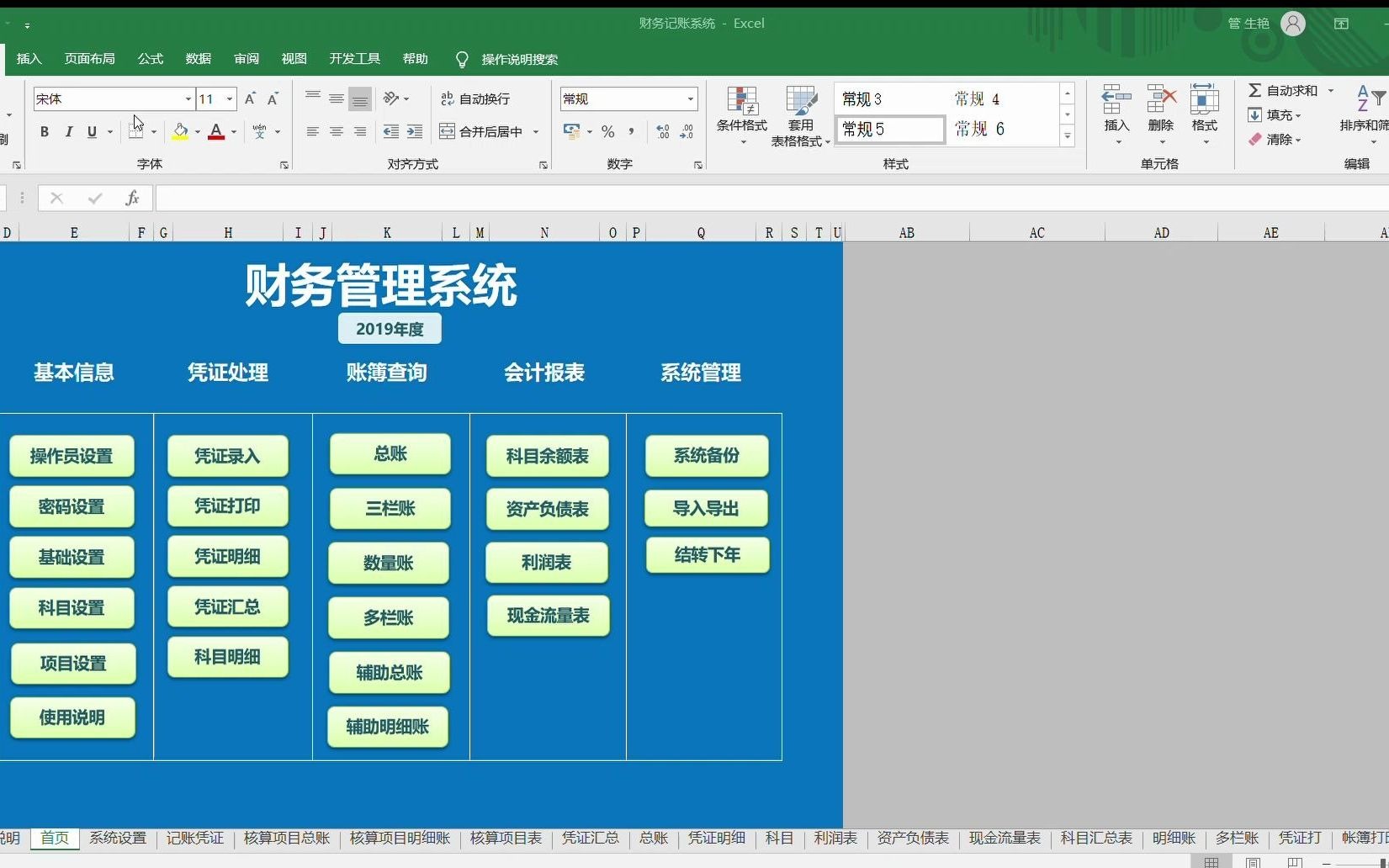Click the decrease font size icon
The width and height of the screenshot is (1389, 868).
[273, 99]
